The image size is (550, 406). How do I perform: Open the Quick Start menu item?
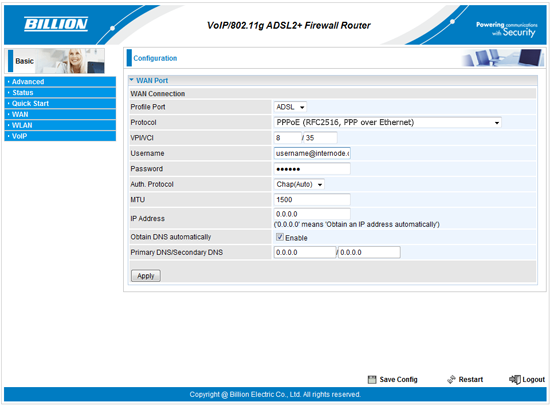(60, 104)
